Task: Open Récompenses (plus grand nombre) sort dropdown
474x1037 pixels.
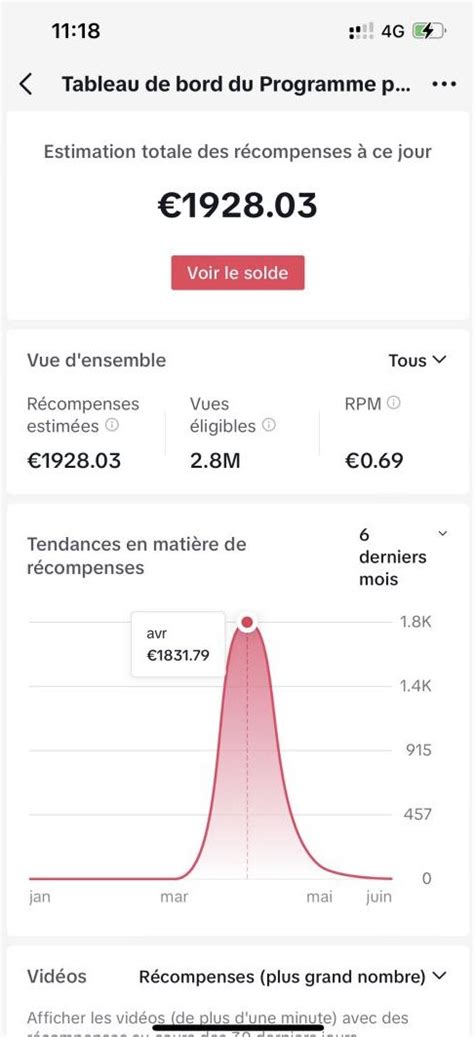Action: [x=293, y=976]
